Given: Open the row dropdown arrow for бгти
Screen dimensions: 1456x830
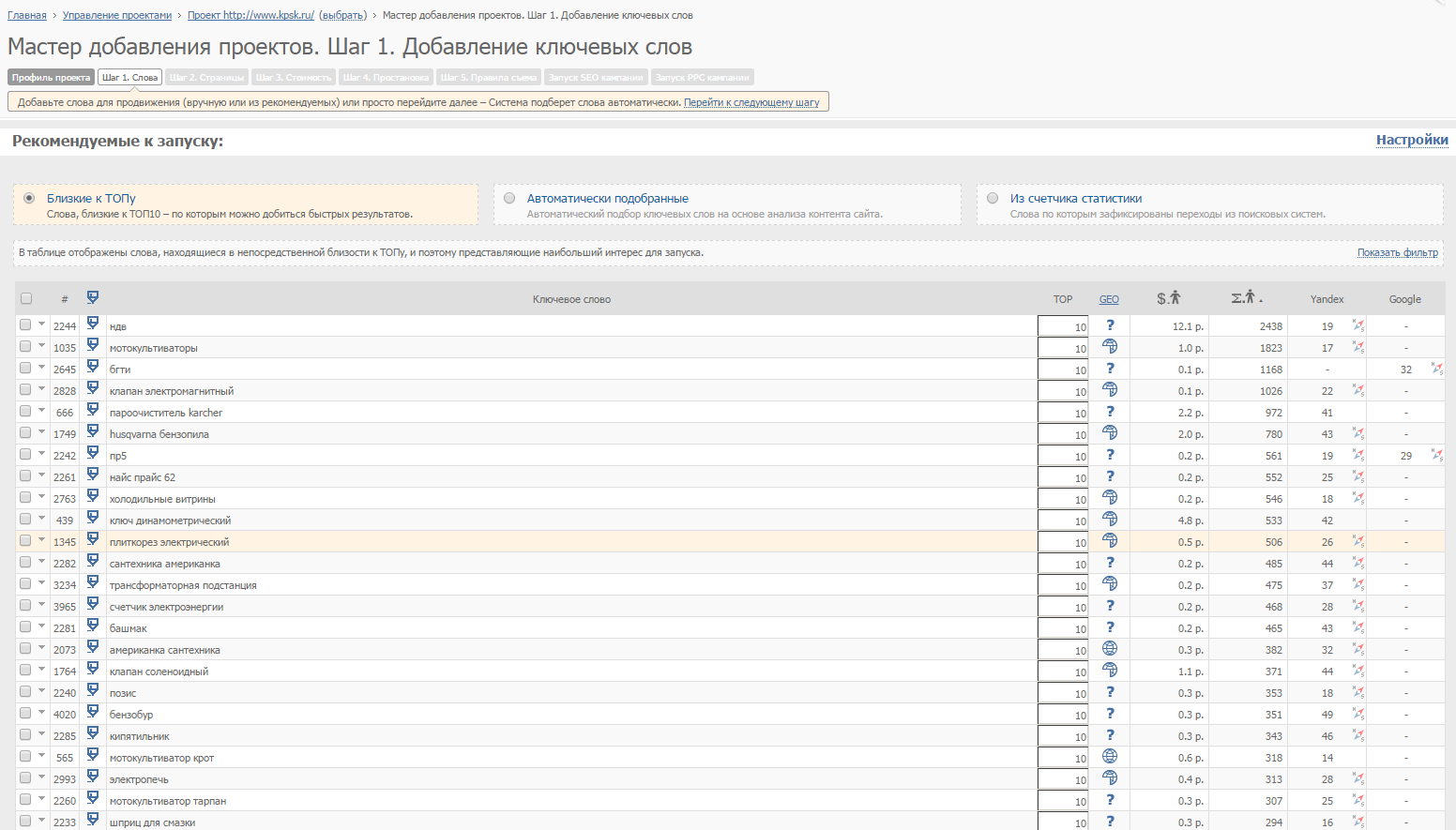Looking at the screenshot, I should point(41,367).
